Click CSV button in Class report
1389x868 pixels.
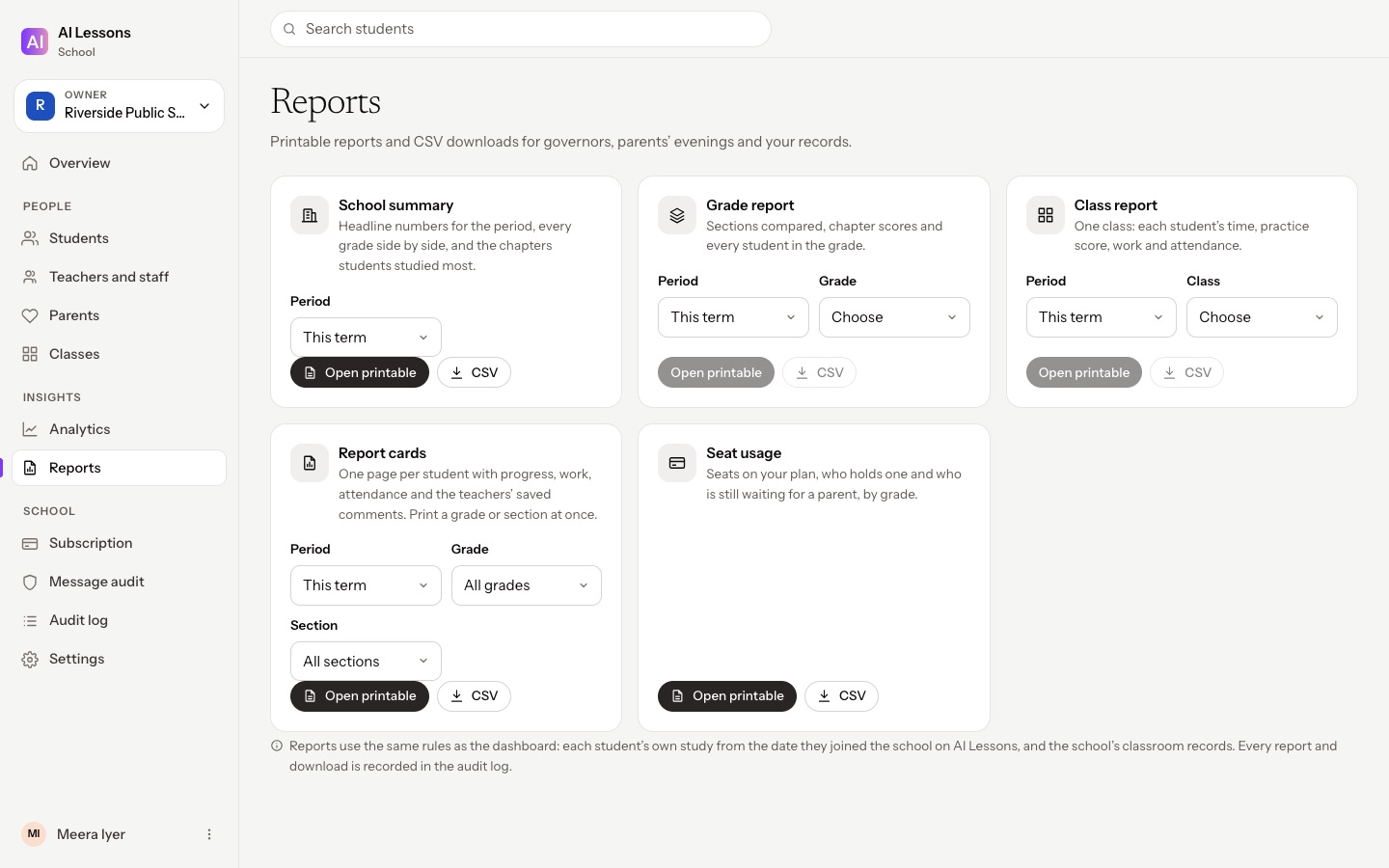pos(1186,372)
